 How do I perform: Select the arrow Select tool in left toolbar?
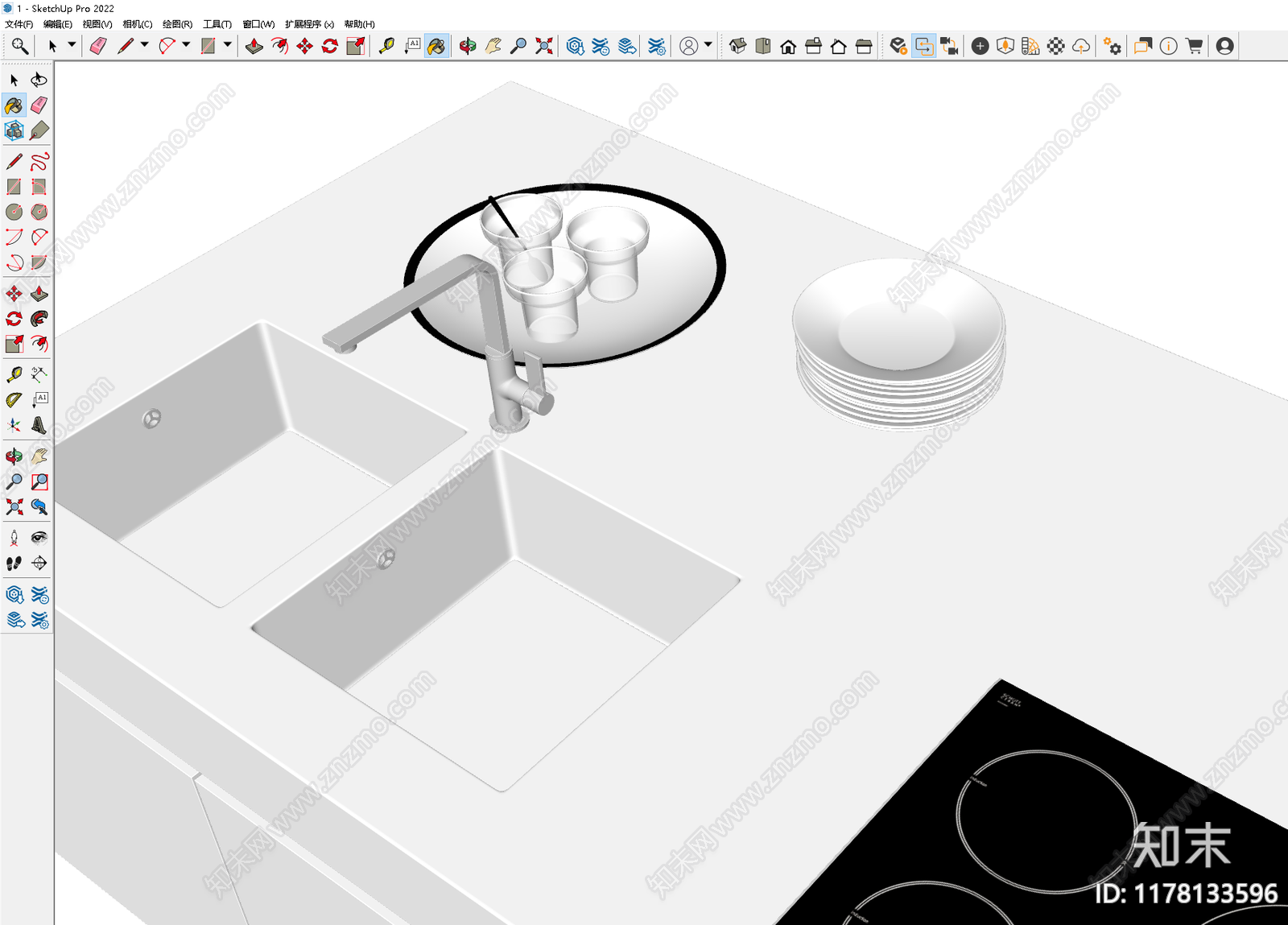click(14, 80)
